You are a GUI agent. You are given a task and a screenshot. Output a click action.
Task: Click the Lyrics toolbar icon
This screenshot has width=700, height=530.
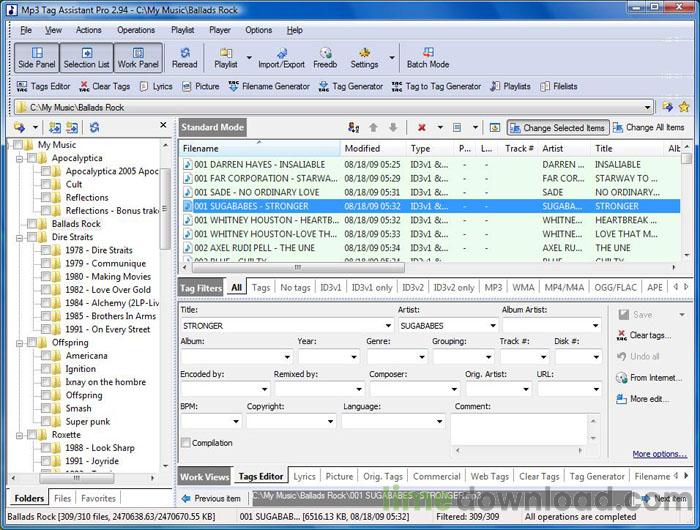click(x=155, y=87)
